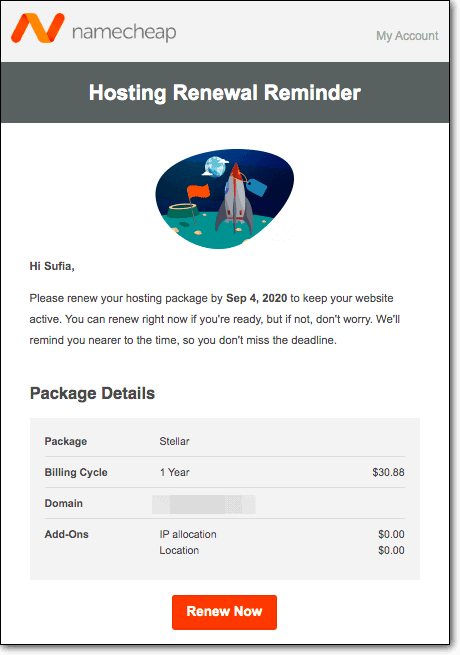Click the Billing Cycle label
This screenshot has height=655, width=460.
pyautogui.click(x=76, y=472)
